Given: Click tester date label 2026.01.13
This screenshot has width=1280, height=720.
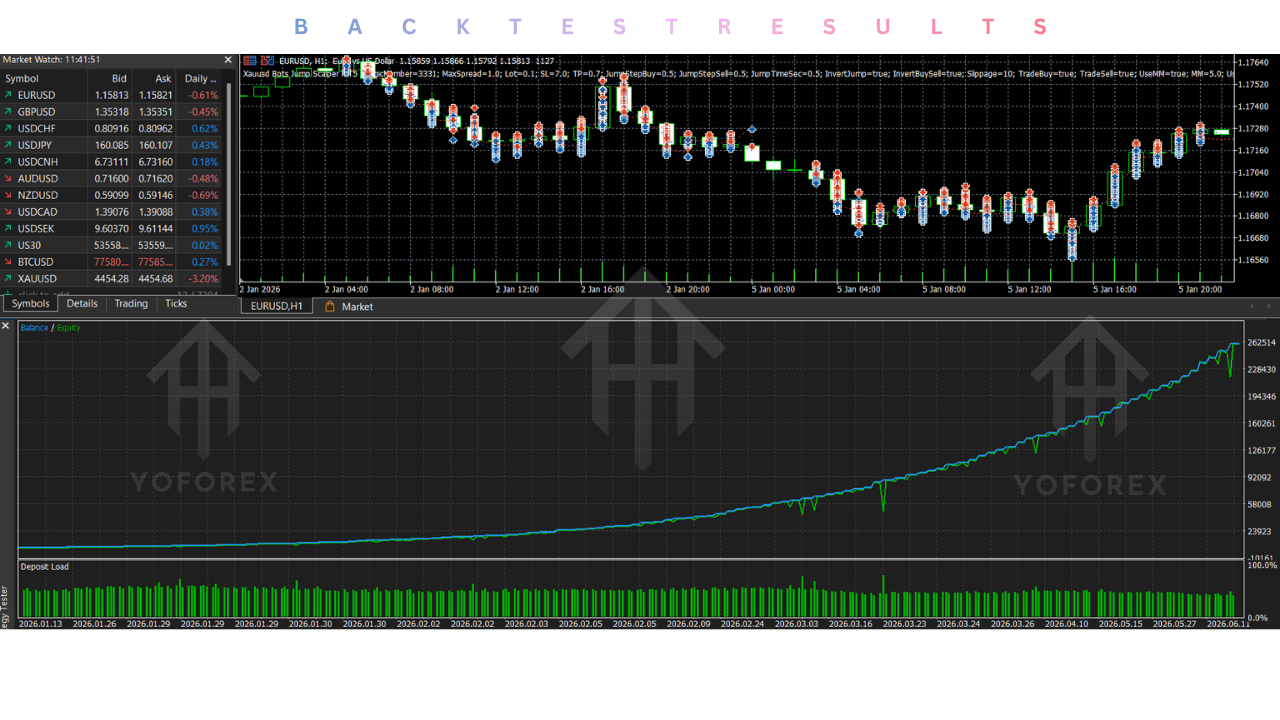Looking at the screenshot, I should tap(41, 623).
